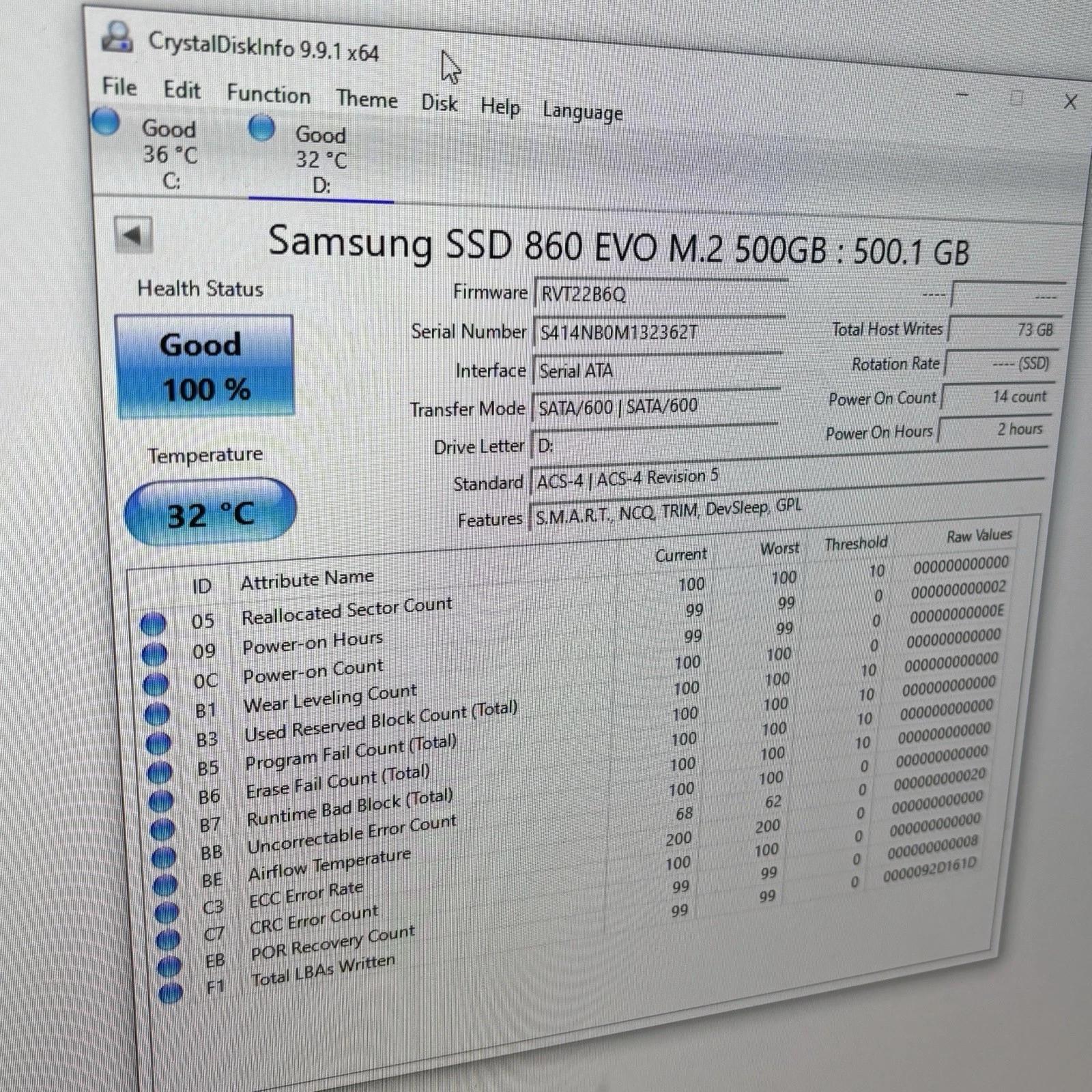Click status dot for Erase Fail Count
The width and height of the screenshot is (1092, 1092).
pos(161,800)
